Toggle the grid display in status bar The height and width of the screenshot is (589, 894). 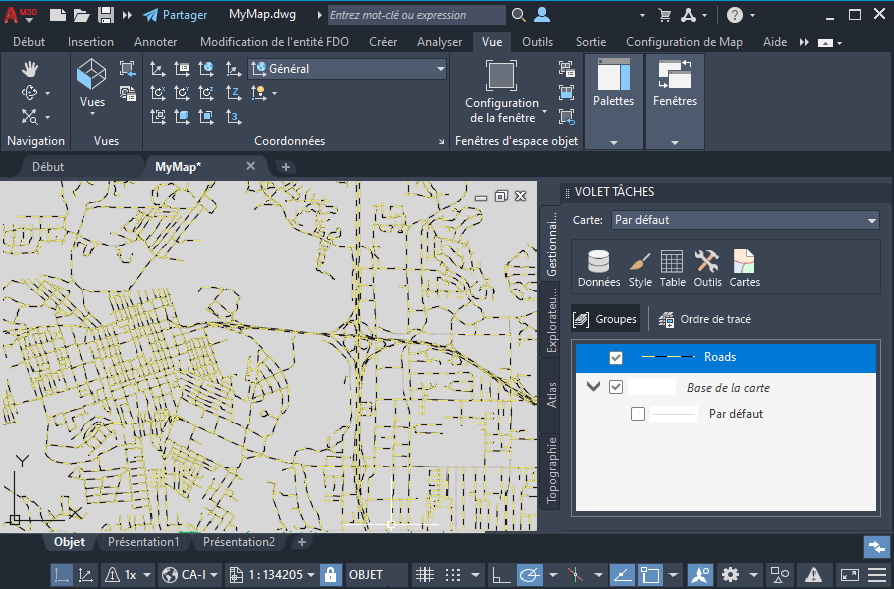click(424, 575)
